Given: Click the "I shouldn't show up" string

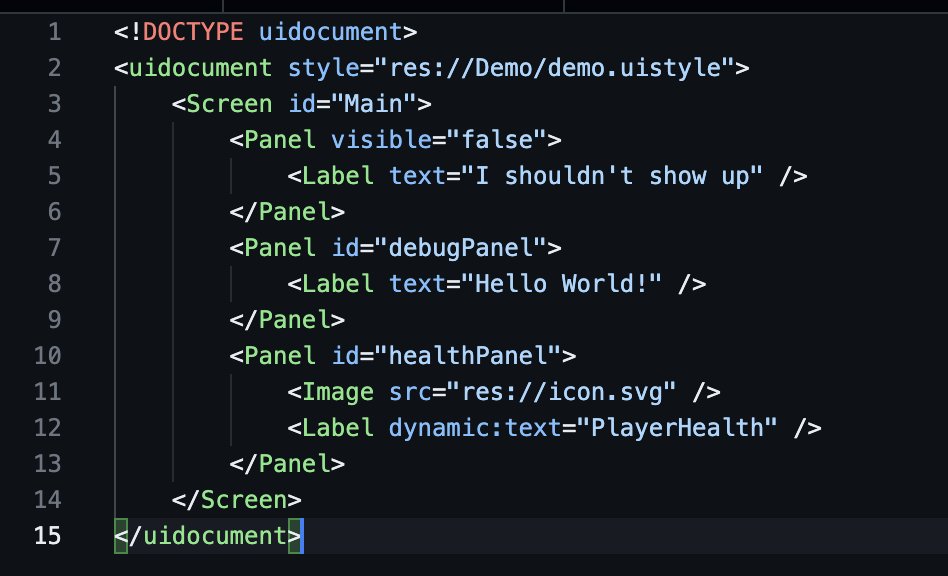Looking at the screenshot, I should (x=612, y=176).
